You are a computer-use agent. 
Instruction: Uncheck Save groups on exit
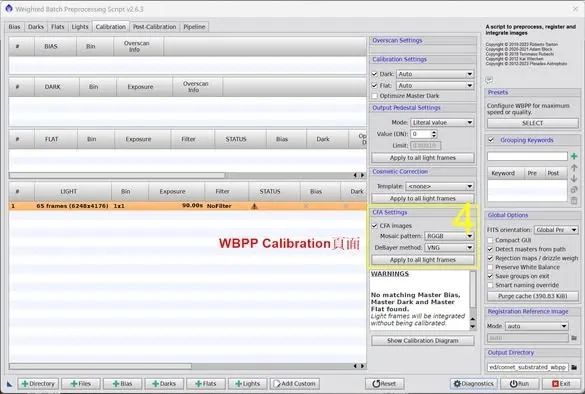pyautogui.click(x=490, y=276)
